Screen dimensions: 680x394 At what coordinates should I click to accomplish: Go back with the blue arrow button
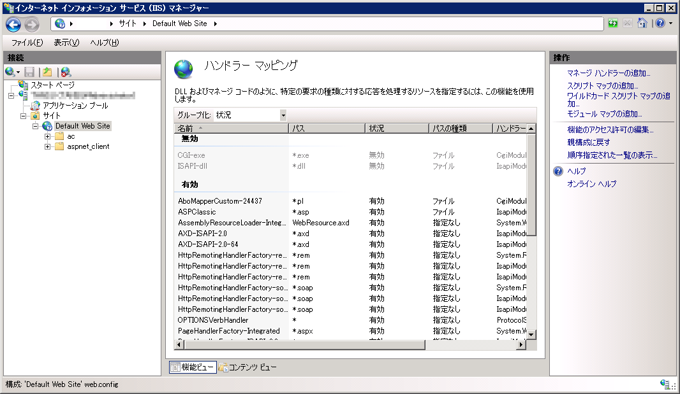click(x=13, y=24)
